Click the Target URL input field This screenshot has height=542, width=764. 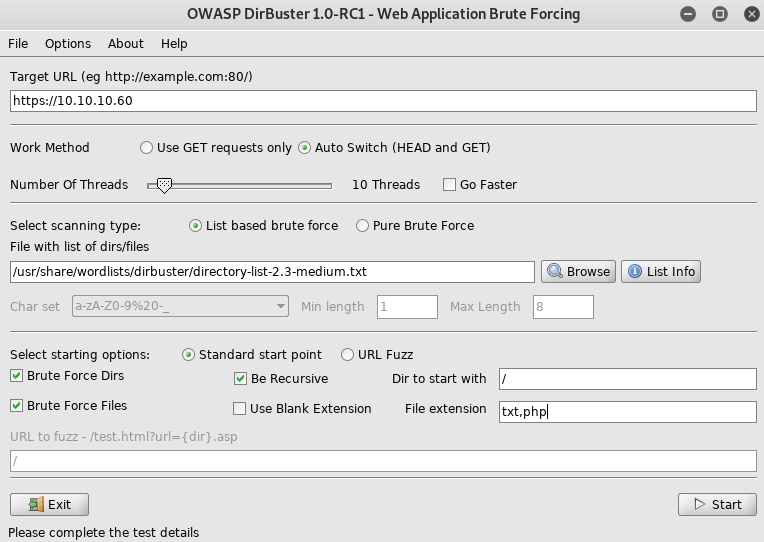pos(383,101)
